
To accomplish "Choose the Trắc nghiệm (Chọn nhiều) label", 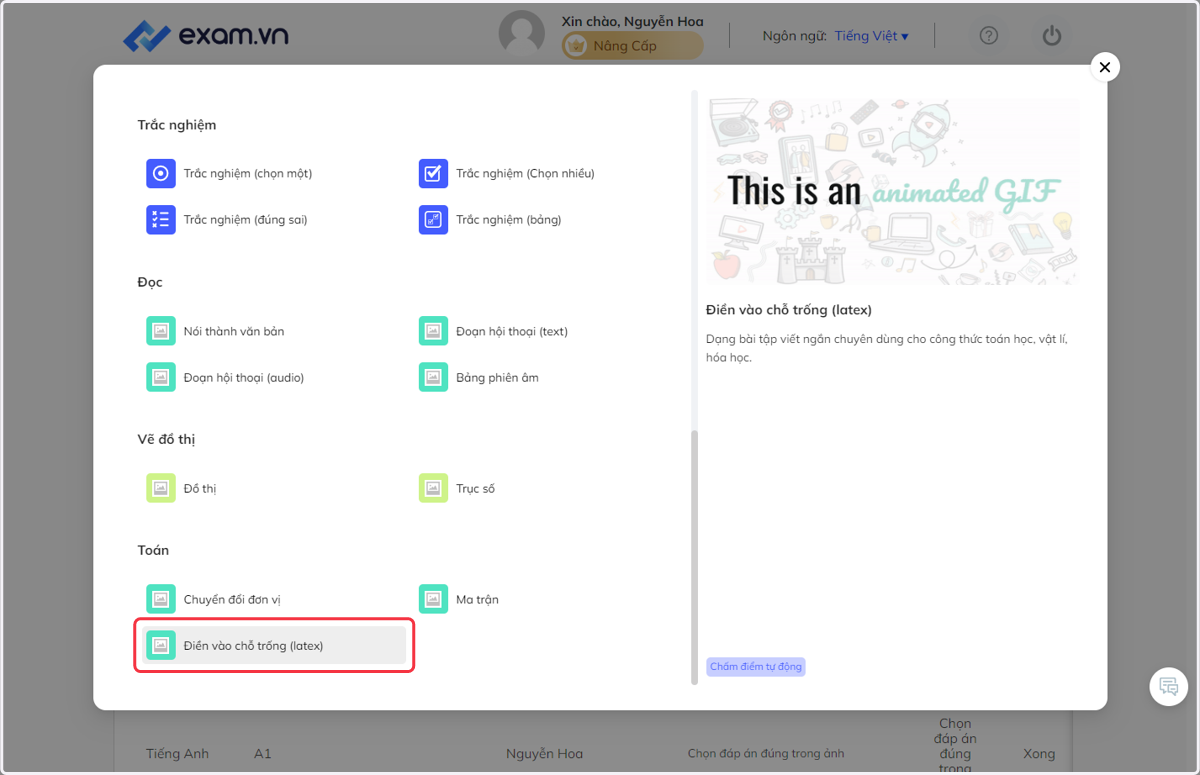I will [525, 173].
